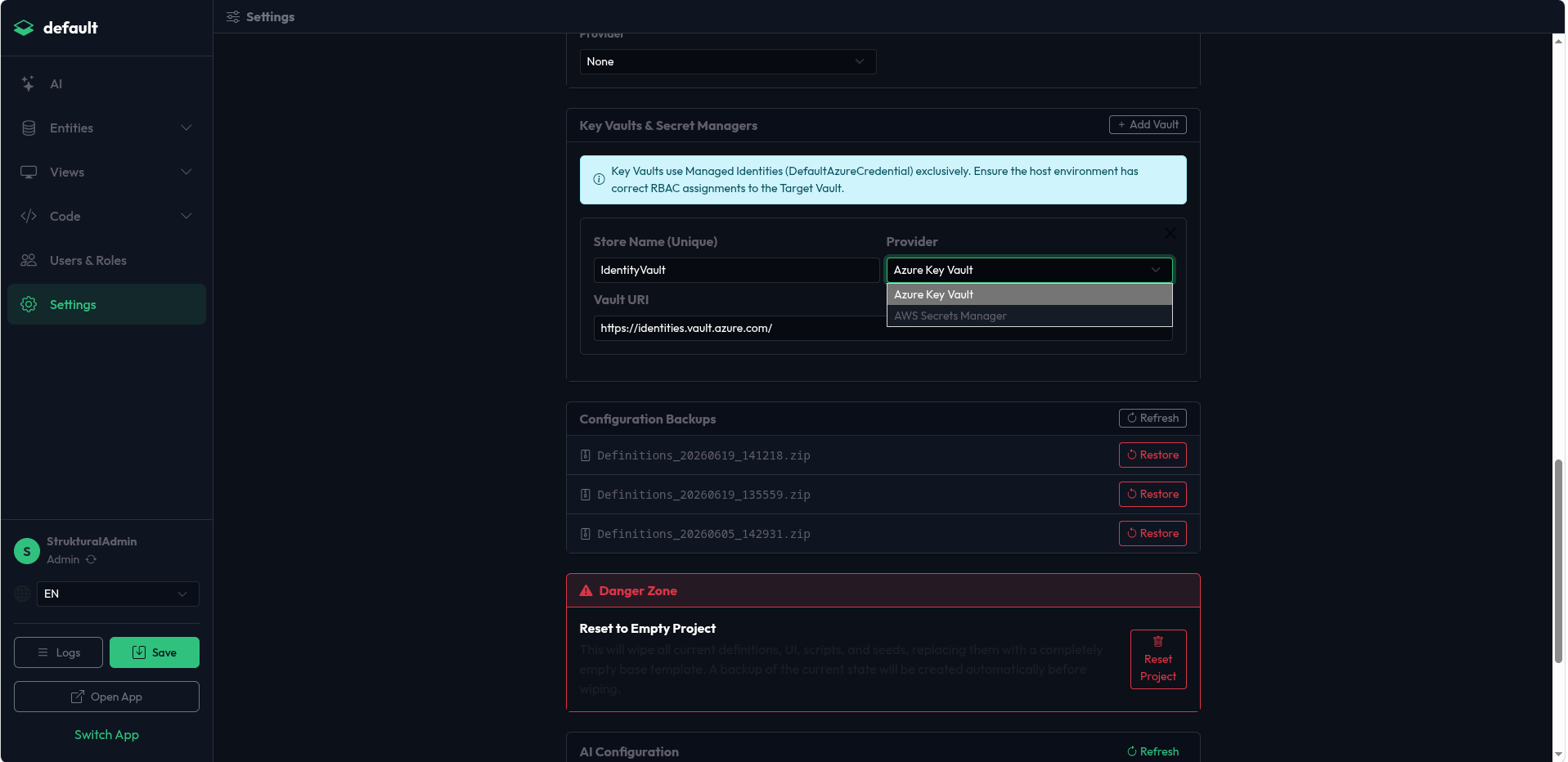The height and width of the screenshot is (762, 1568).
Task: Click the info icon in Key Vaults notice
Action: click(x=599, y=179)
